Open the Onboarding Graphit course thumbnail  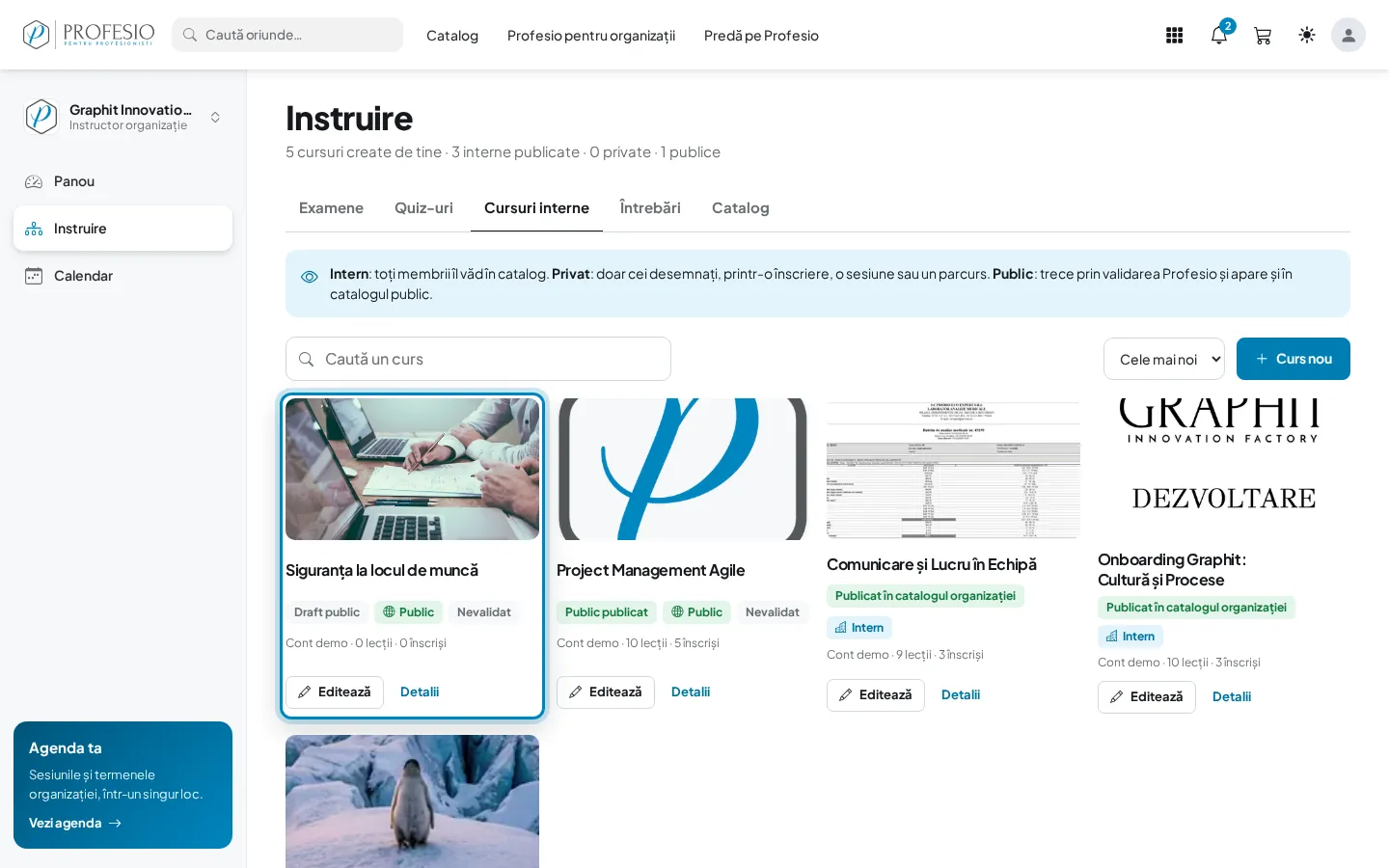pyautogui.click(x=1224, y=469)
